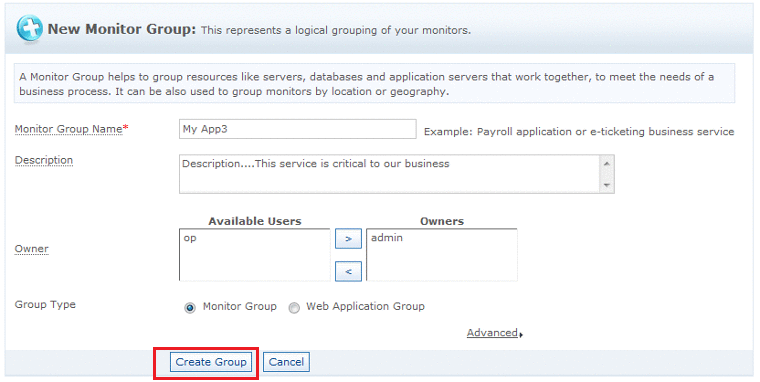
Task: Click the Group Type label
Action: pyautogui.click(x=45, y=305)
